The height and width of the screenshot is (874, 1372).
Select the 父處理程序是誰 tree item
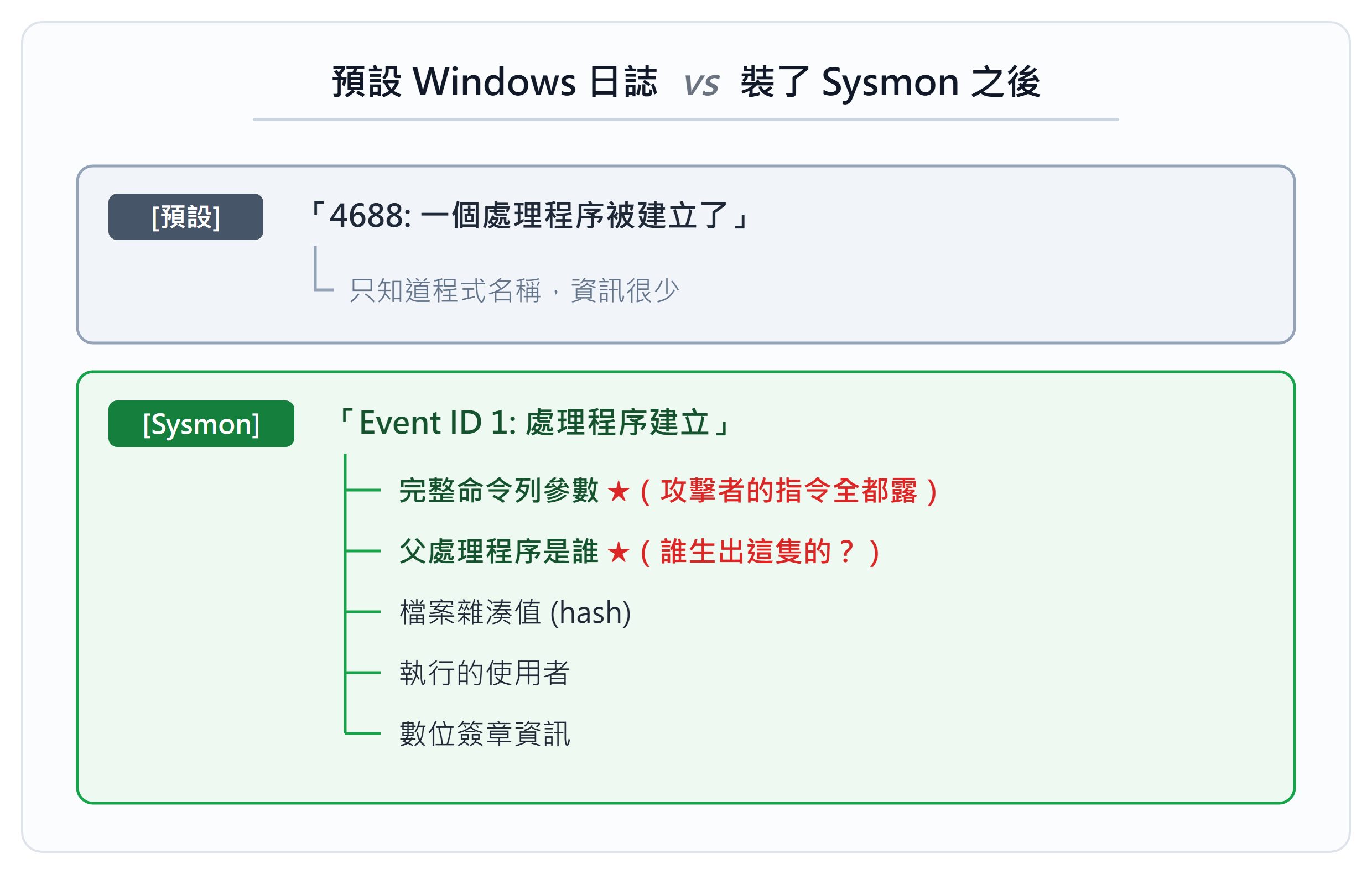(499, 552)
